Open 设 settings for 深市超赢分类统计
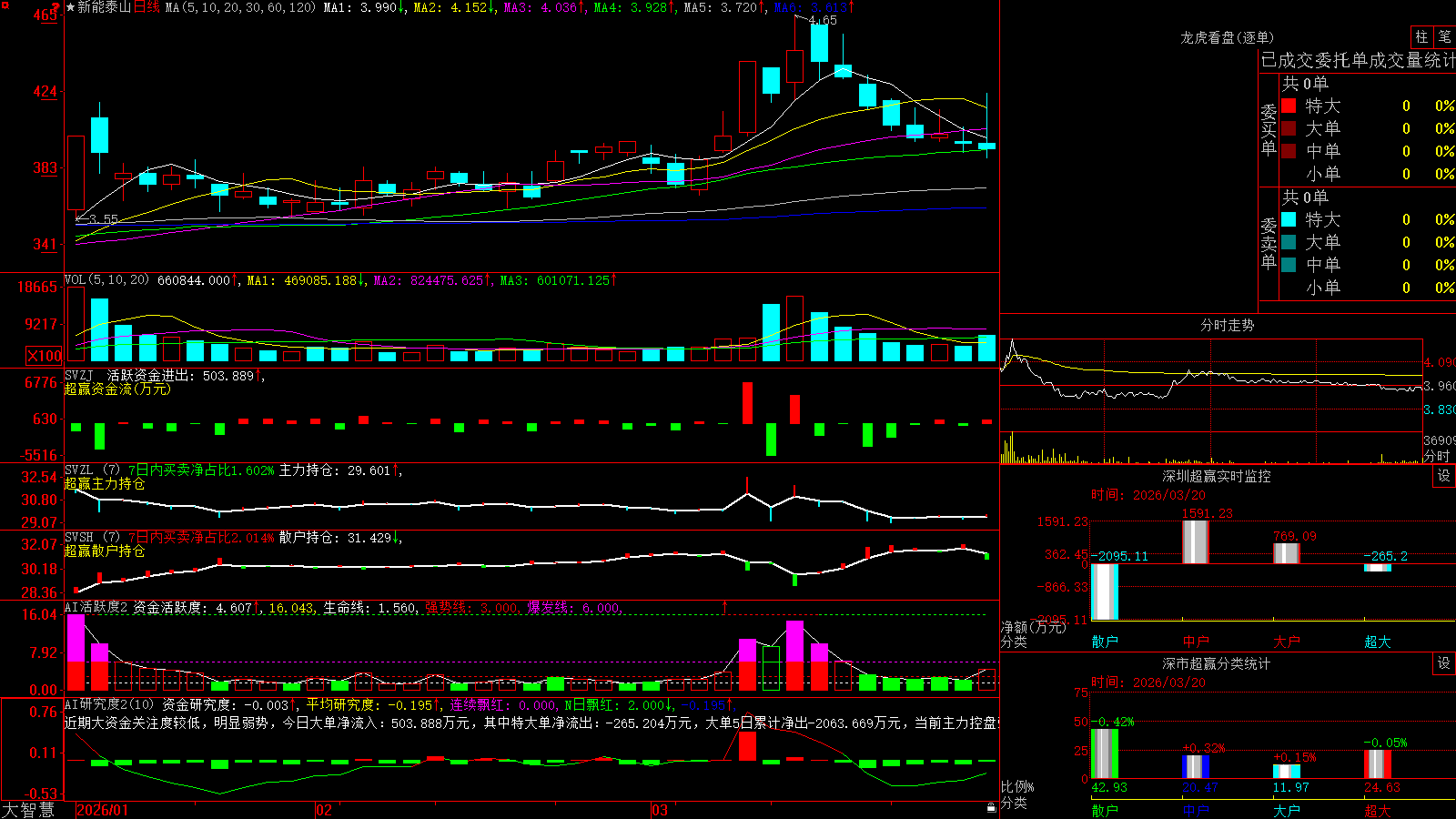 point(1444,663)
